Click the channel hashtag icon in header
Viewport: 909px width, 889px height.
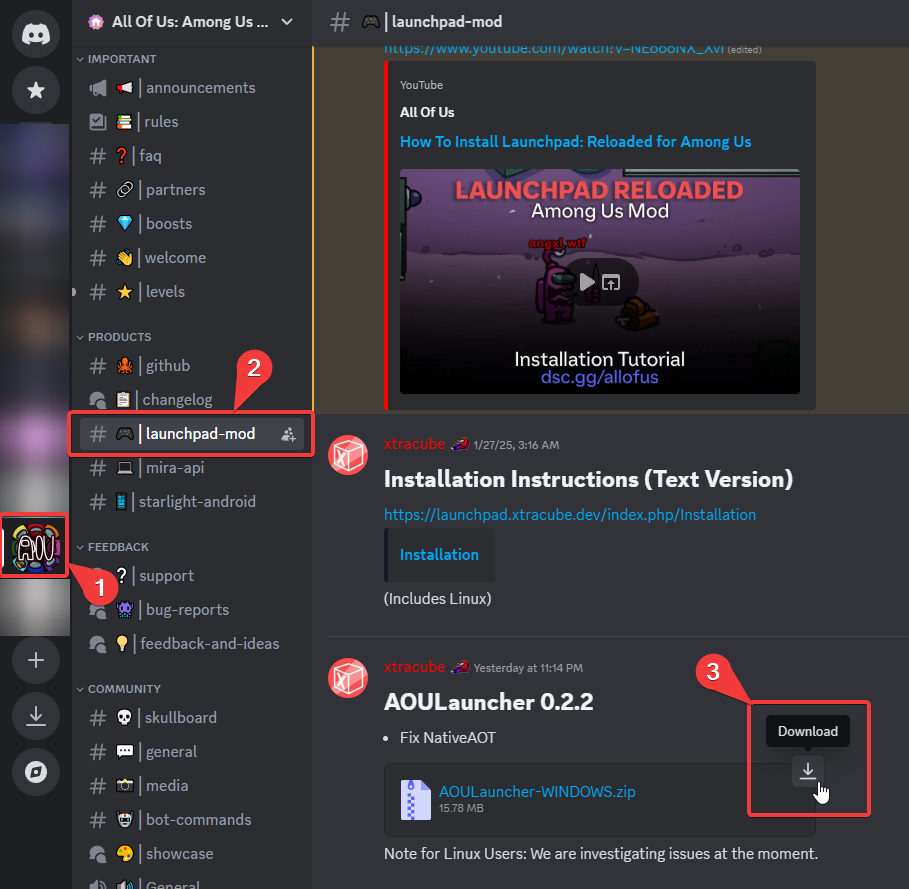pyautogui.click(x=340, y=22)
